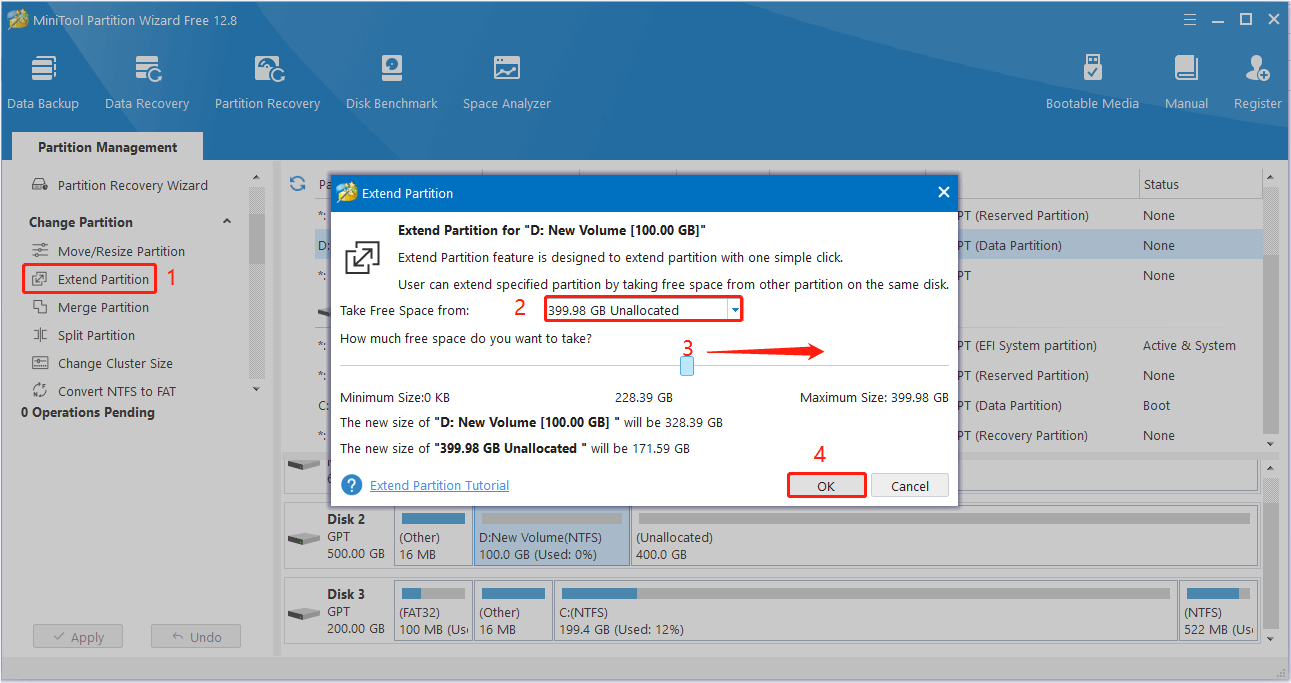Click the Disk 3 drive icon
1291x683 pixels.
(304, 612)
